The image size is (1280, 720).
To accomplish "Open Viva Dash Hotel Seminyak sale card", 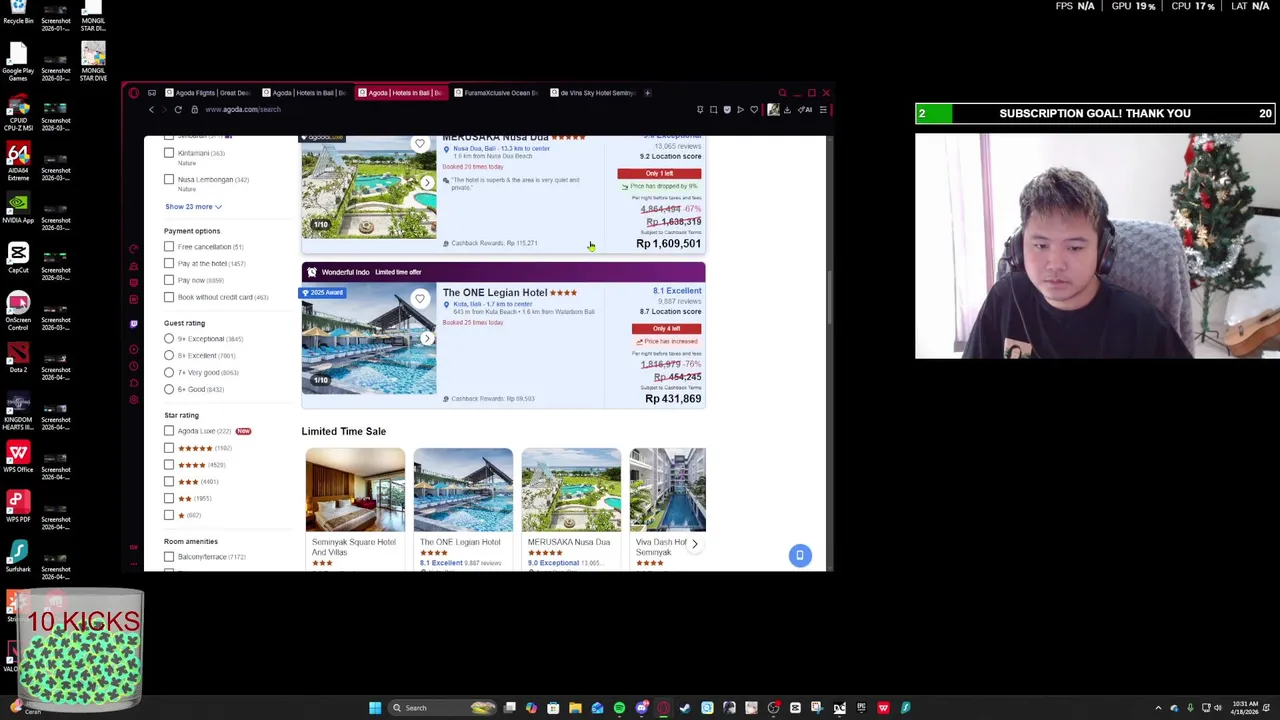I will (668, 508).
